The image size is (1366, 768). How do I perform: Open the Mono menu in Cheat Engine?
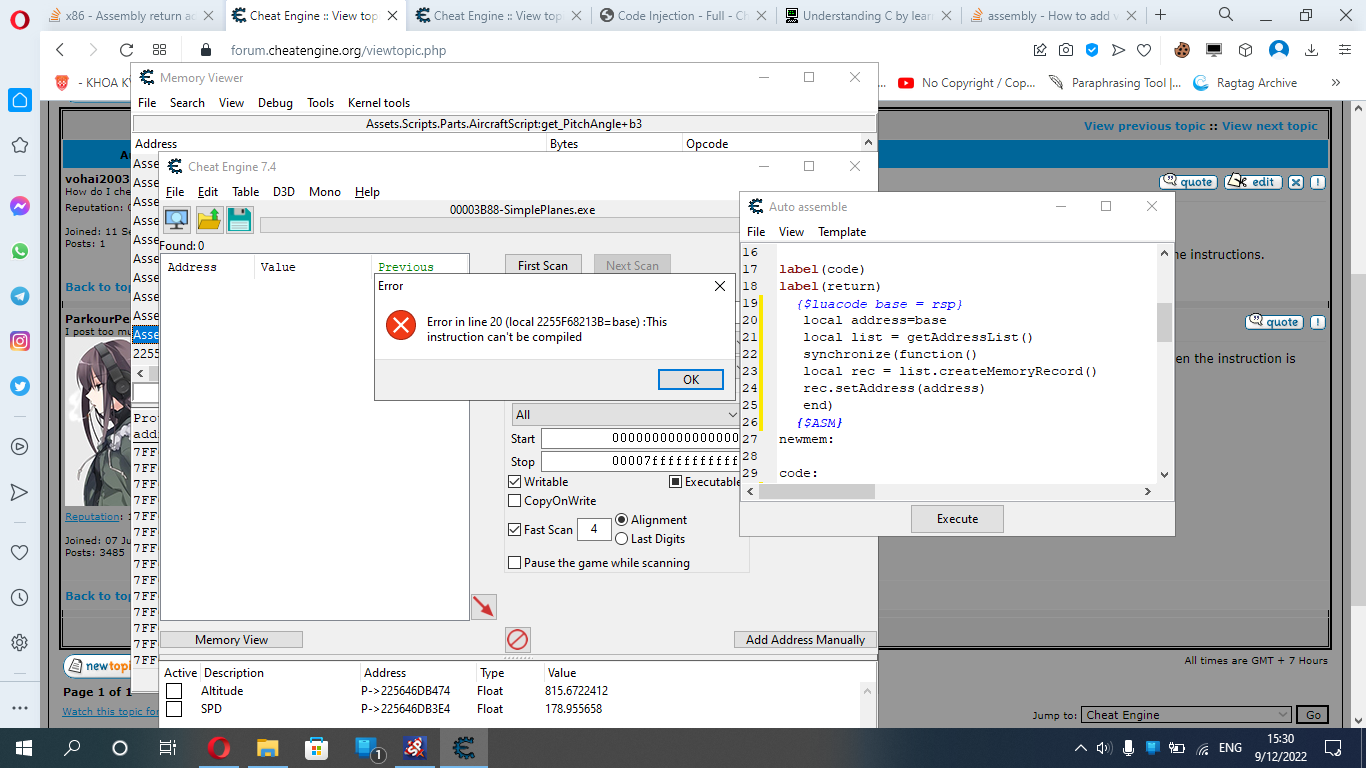(325, 192)
